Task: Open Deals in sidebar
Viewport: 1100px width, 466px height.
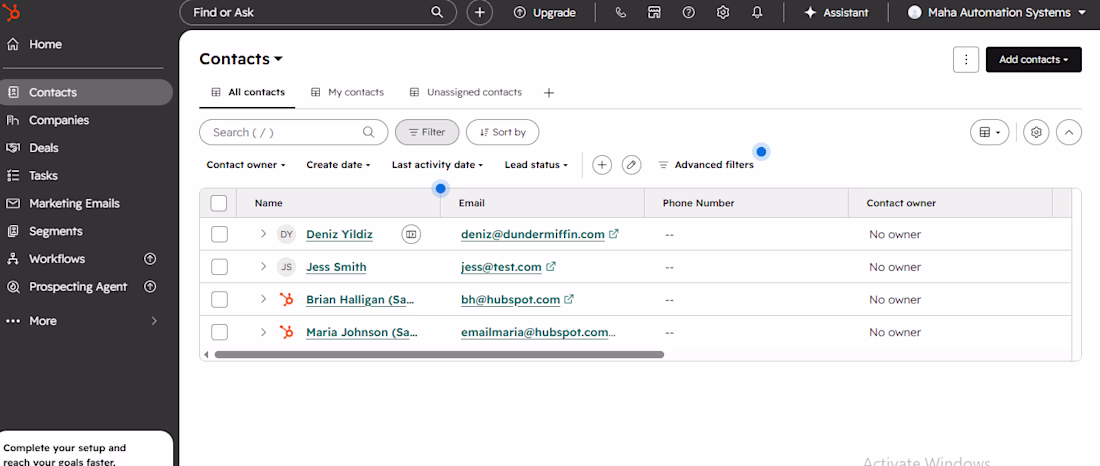Action: (43, 148)
